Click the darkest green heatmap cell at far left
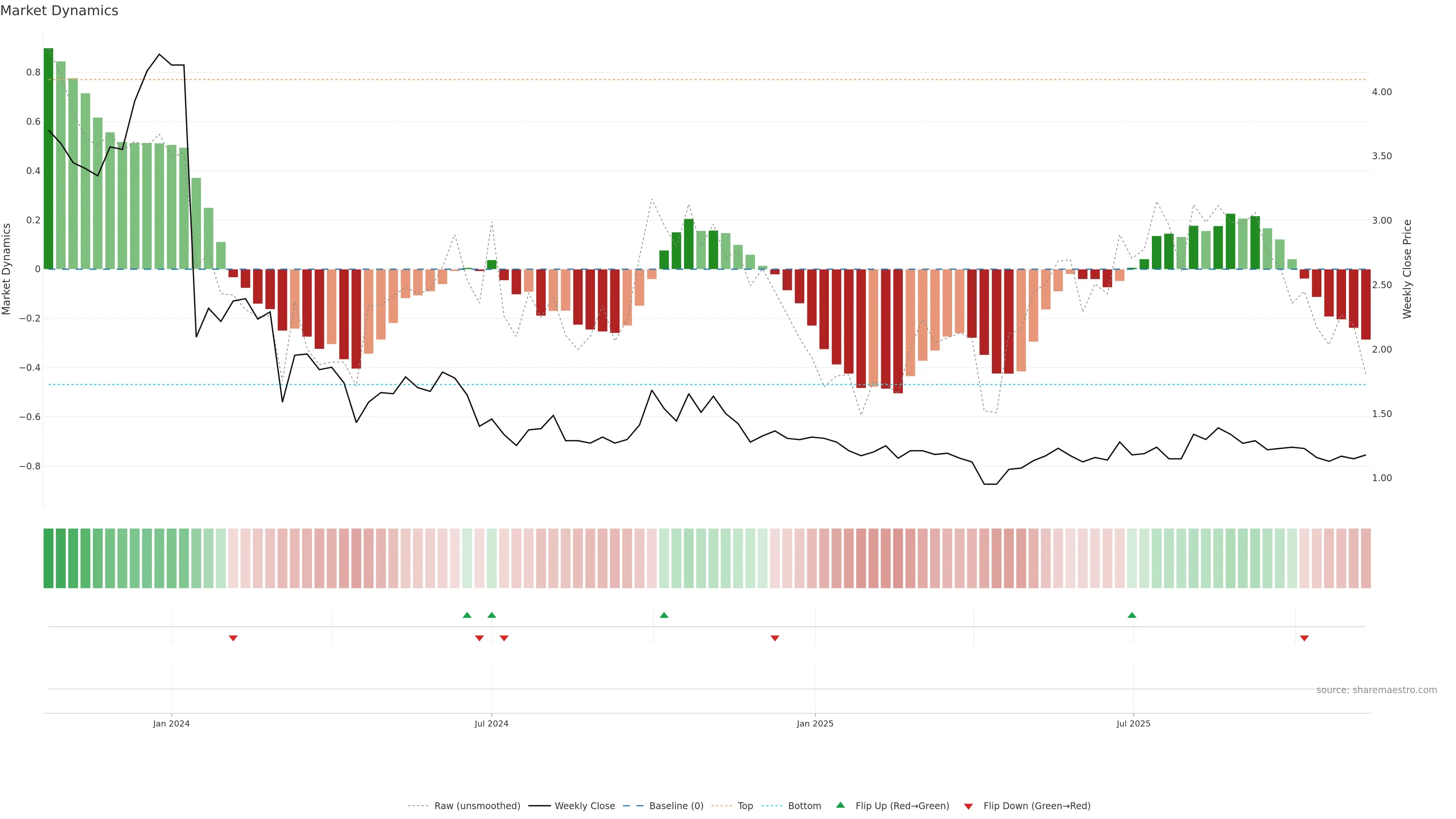 [49, 559]
